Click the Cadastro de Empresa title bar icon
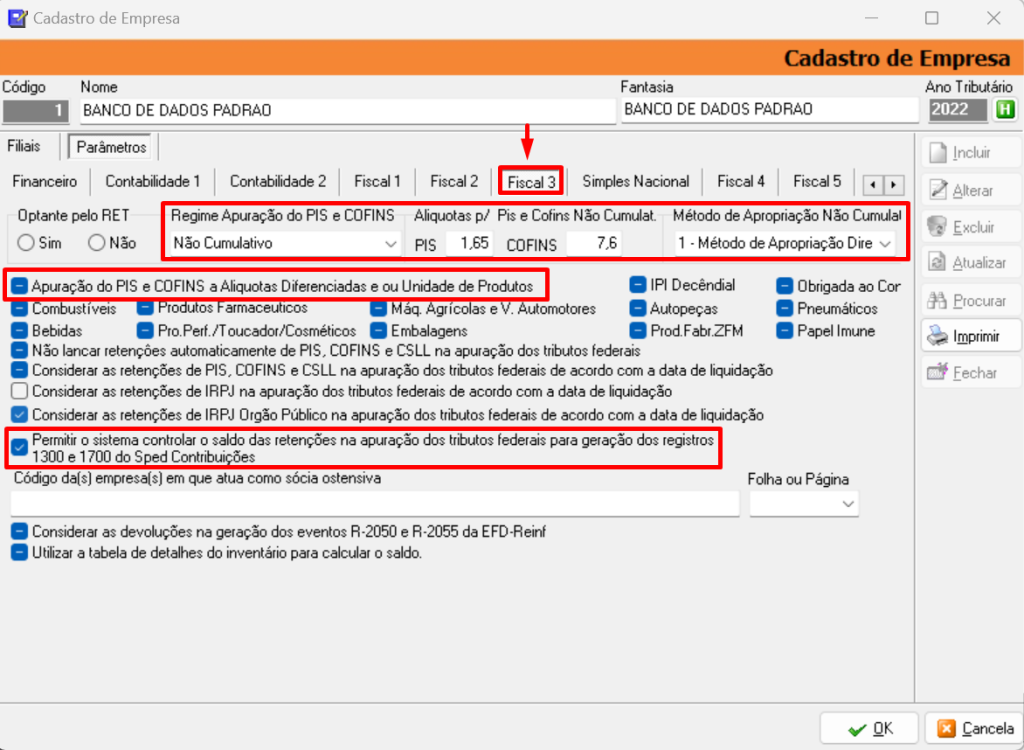The image size is (1024, 750). 16,18
